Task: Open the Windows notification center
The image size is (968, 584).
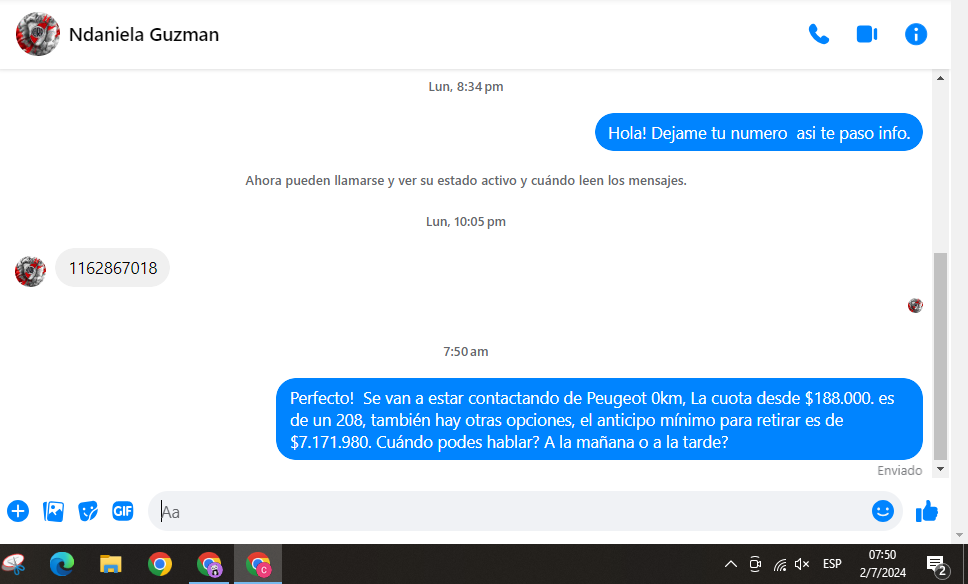Action: coord(937,565)
